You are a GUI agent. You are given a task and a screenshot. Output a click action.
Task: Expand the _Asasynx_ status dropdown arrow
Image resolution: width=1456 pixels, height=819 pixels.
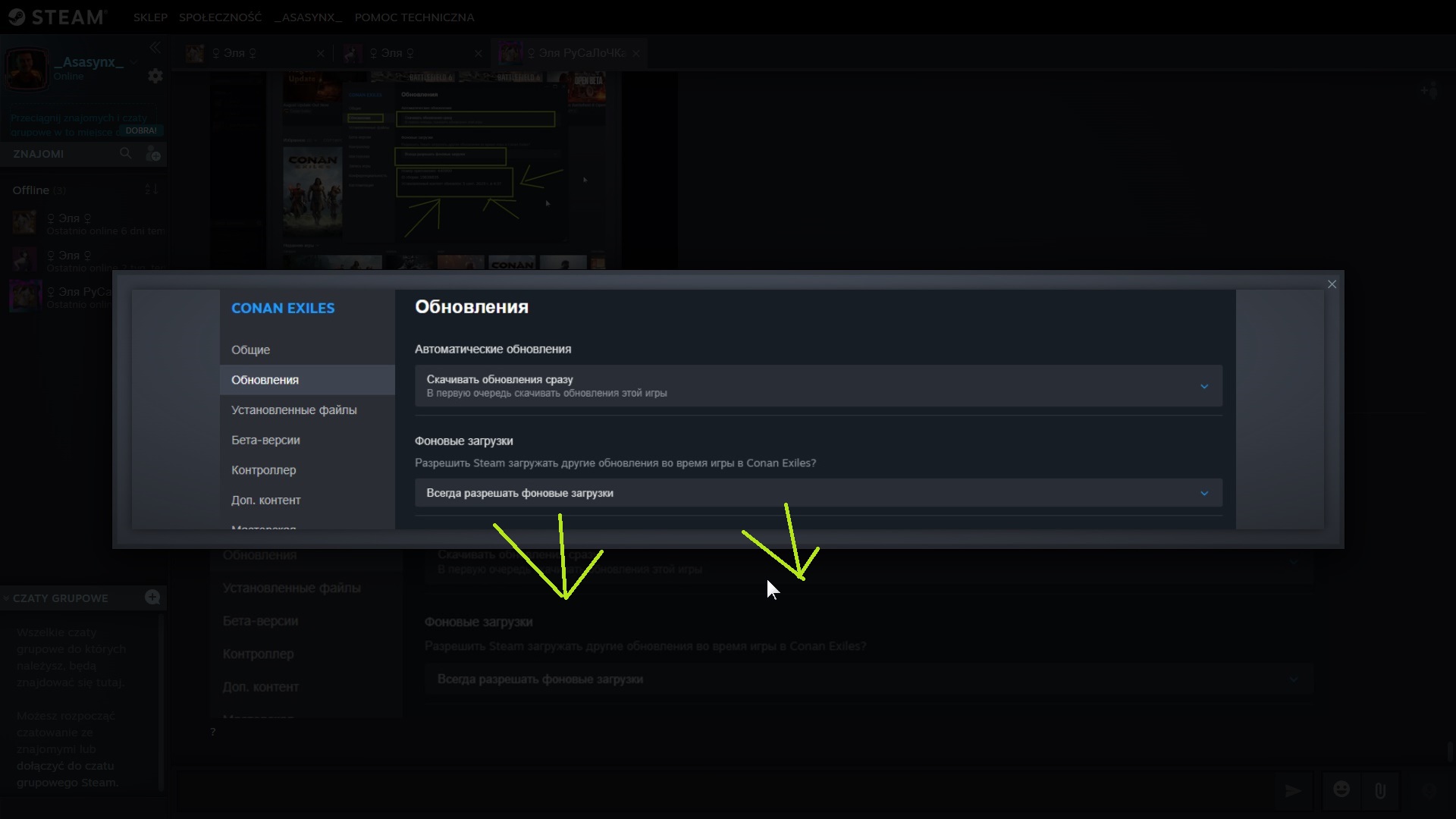point(133,62)
